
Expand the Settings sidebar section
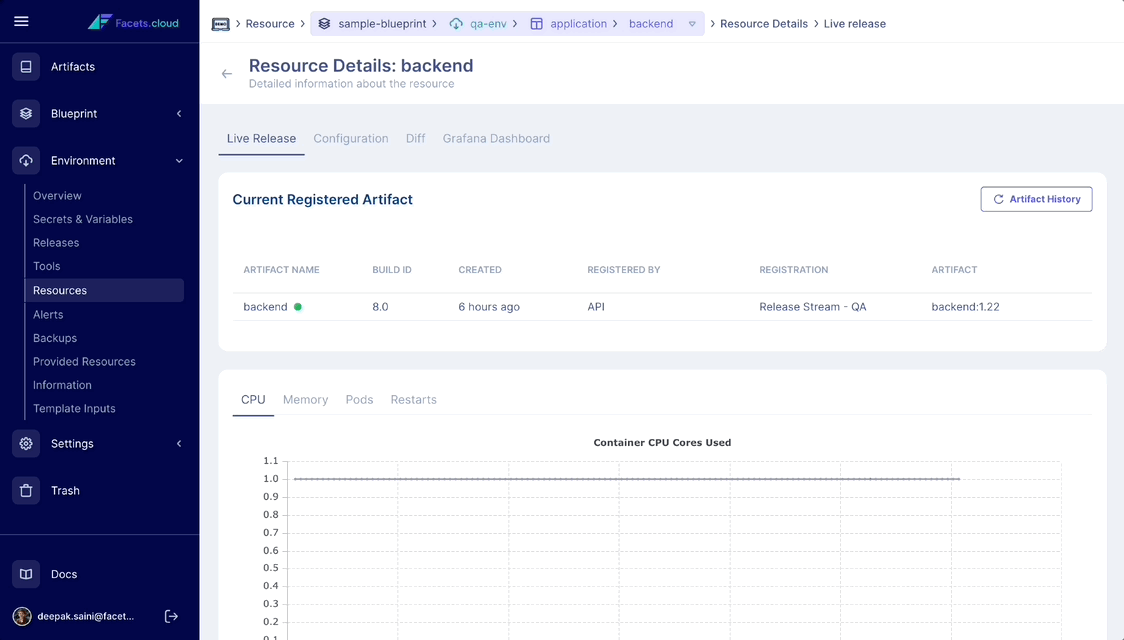179,444
